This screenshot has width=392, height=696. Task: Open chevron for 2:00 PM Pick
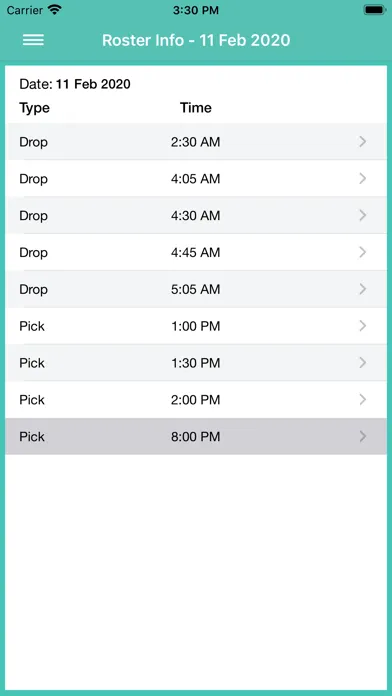coord(363,400)
